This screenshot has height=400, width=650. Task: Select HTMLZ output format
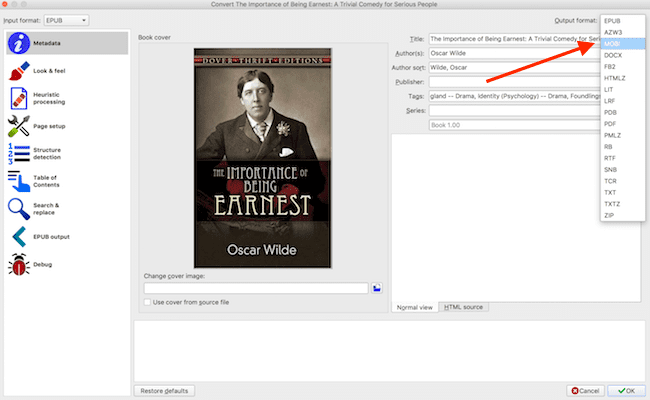[622, 78]
